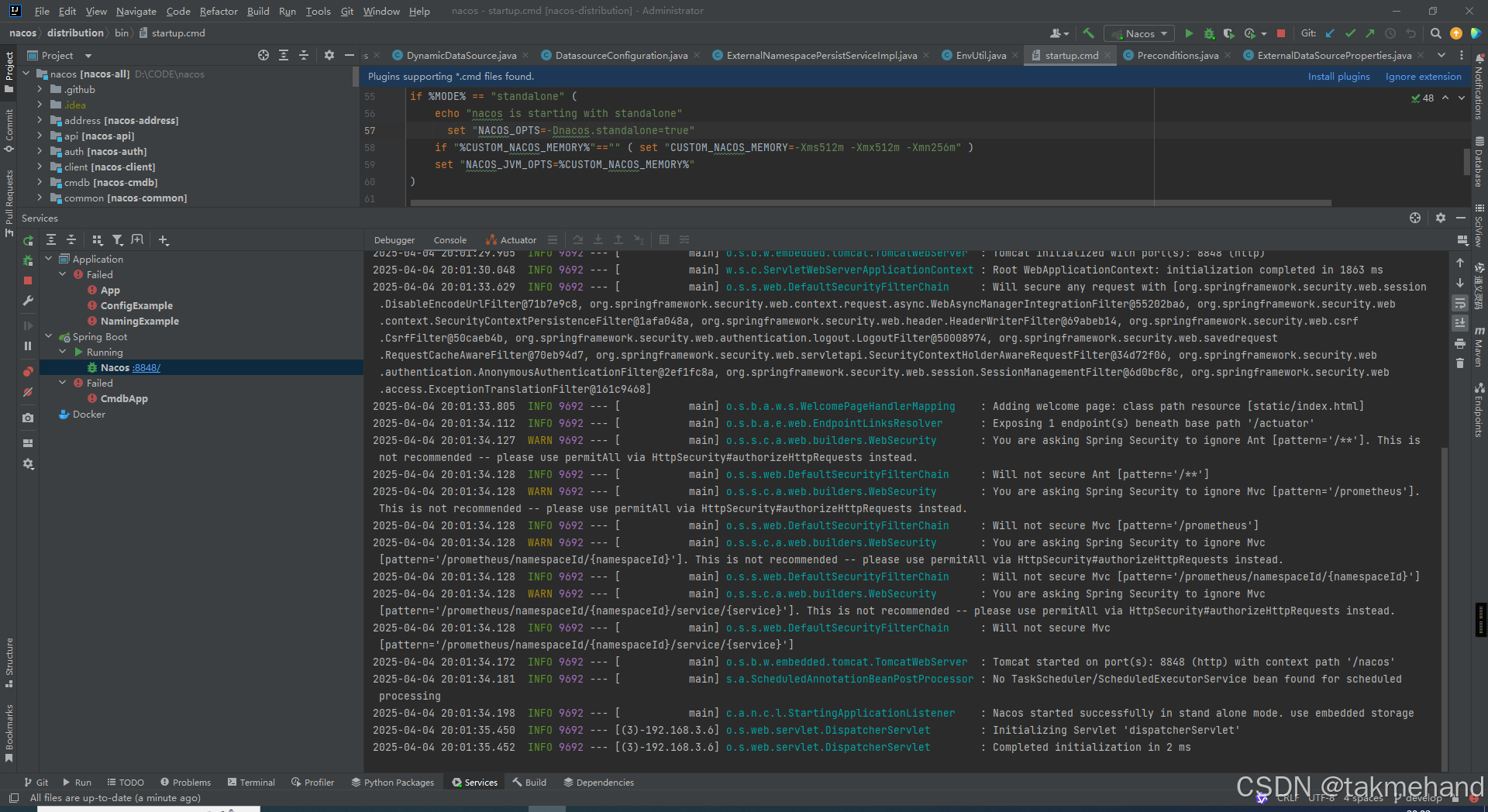Open the Refactor menu

pyautogui.click(x=219, y=11)
